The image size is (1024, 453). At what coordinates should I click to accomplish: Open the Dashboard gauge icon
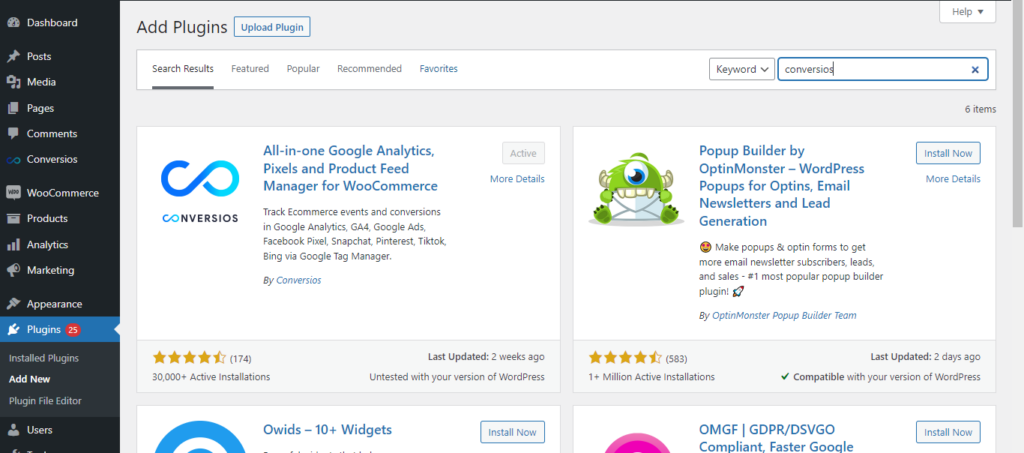[13, 23]
